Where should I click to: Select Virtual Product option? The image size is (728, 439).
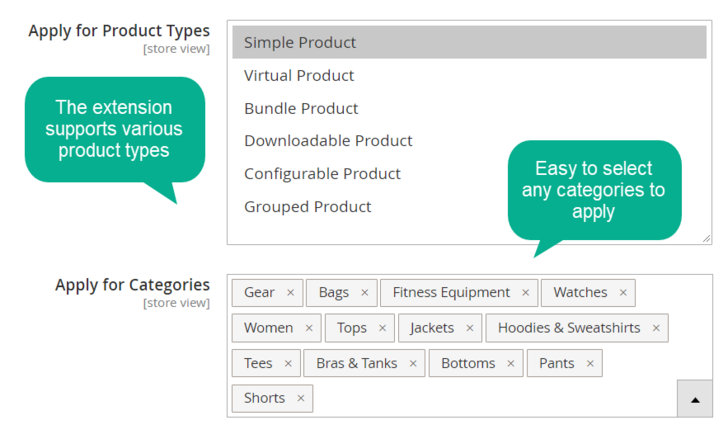click(469, 76)
